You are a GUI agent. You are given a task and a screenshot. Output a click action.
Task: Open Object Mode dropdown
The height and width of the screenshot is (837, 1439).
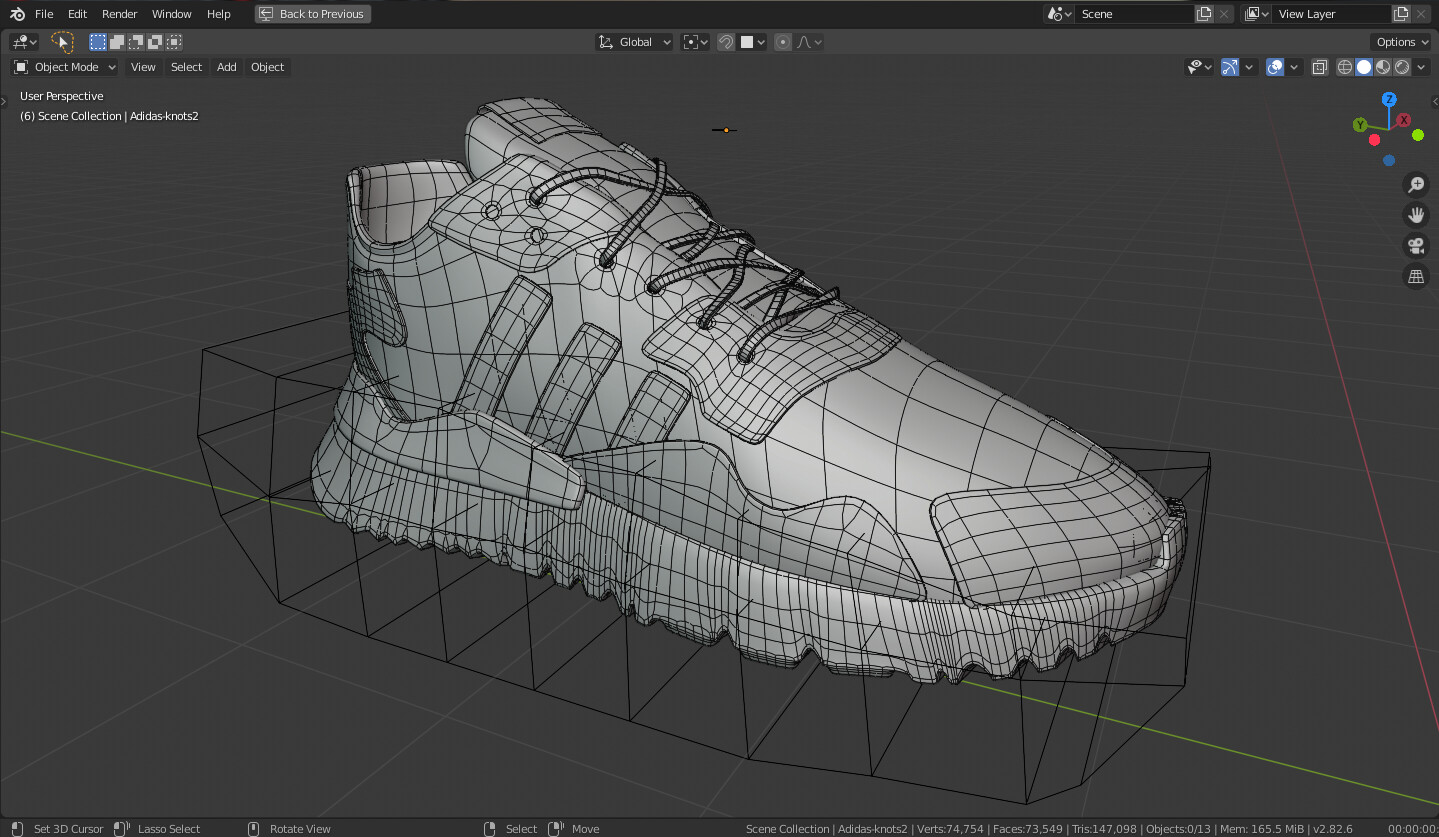point(65,67)
